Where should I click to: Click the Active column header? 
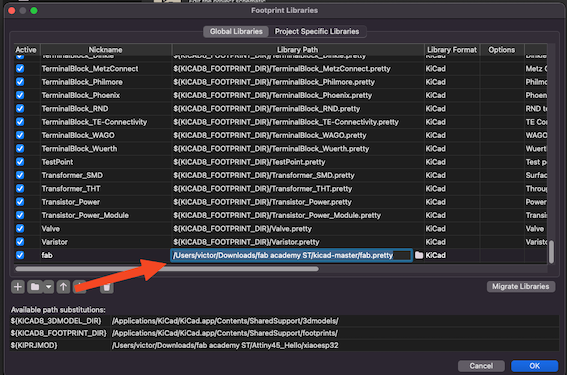(x=26, y=50)
